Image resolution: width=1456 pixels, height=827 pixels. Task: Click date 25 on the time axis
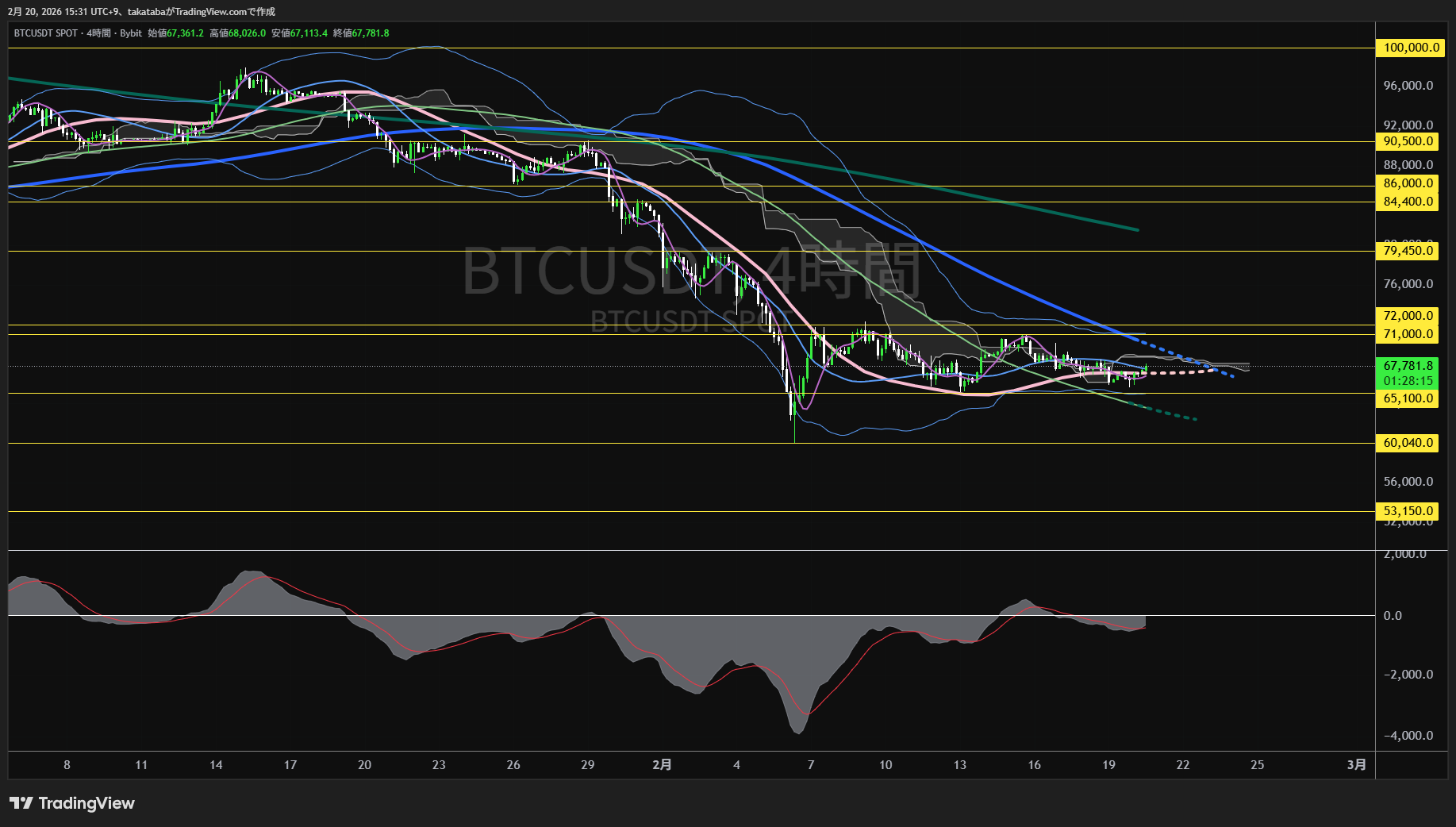1258,765
